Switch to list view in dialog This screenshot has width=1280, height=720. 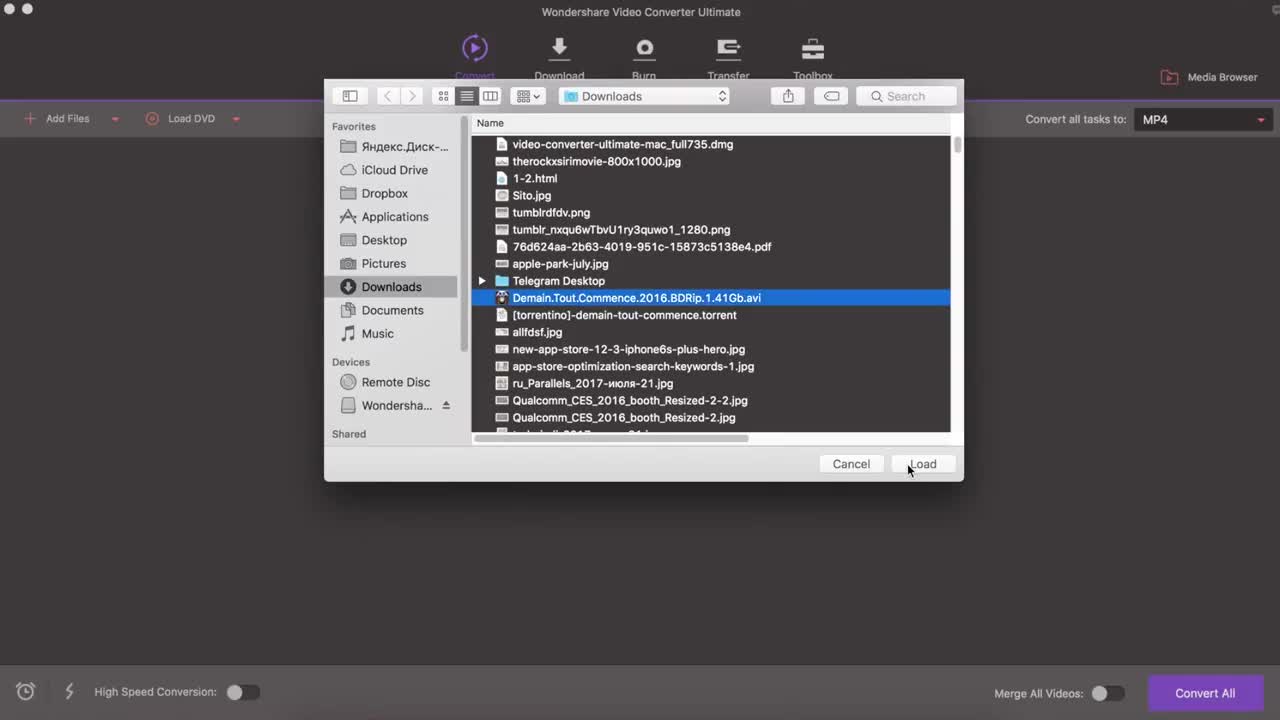[466, 96]
